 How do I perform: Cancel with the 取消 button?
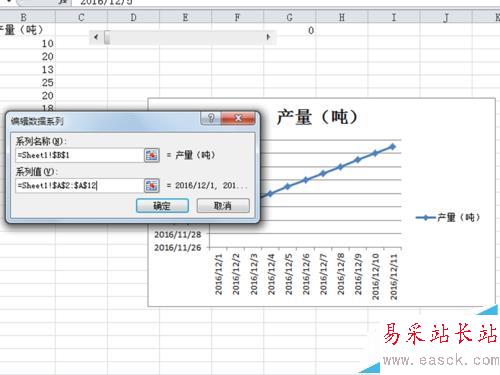click(x=223, y=206)
